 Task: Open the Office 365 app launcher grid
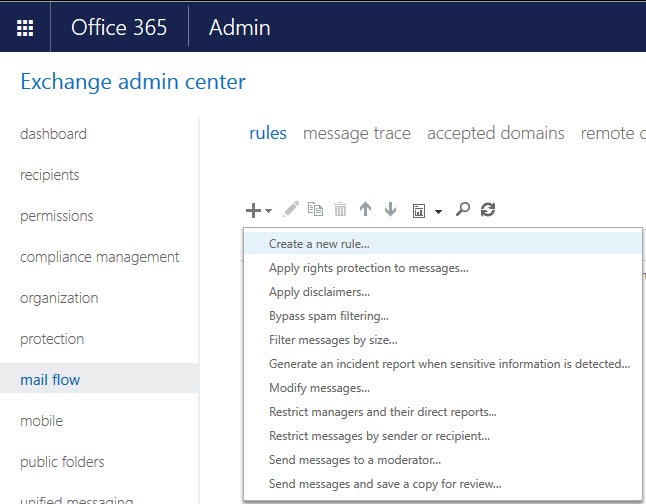tap(25, 28)
